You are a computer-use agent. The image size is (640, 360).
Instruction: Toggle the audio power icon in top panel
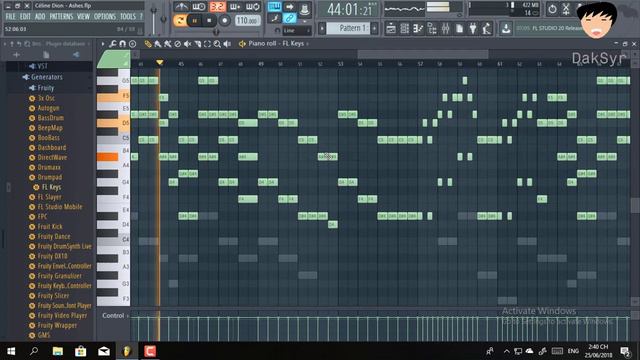coord(552,9)
